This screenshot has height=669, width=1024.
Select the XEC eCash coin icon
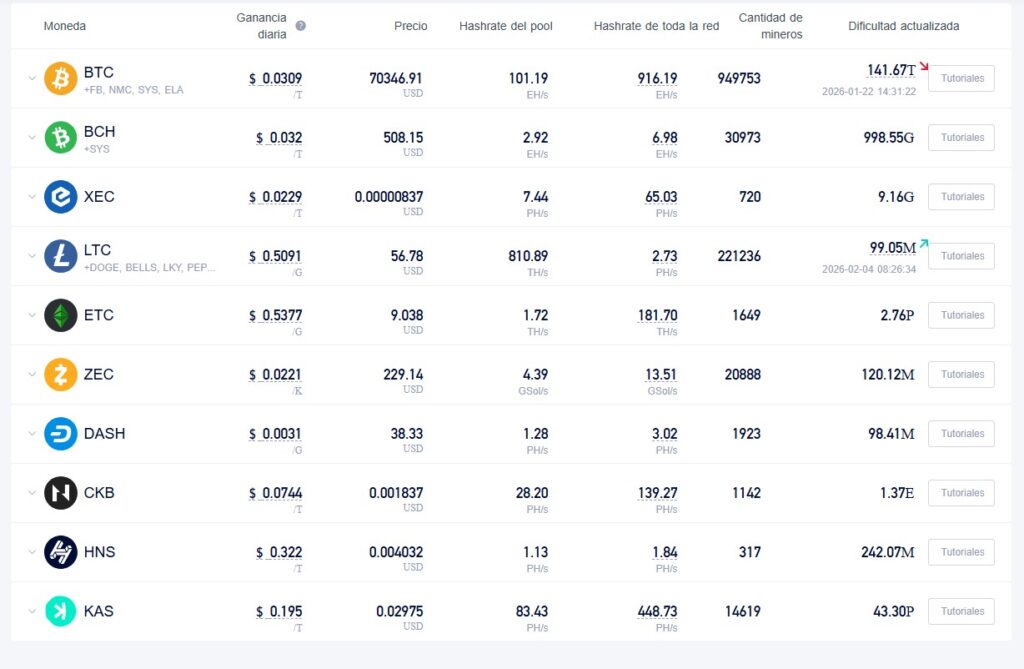[x=60, y=196]
